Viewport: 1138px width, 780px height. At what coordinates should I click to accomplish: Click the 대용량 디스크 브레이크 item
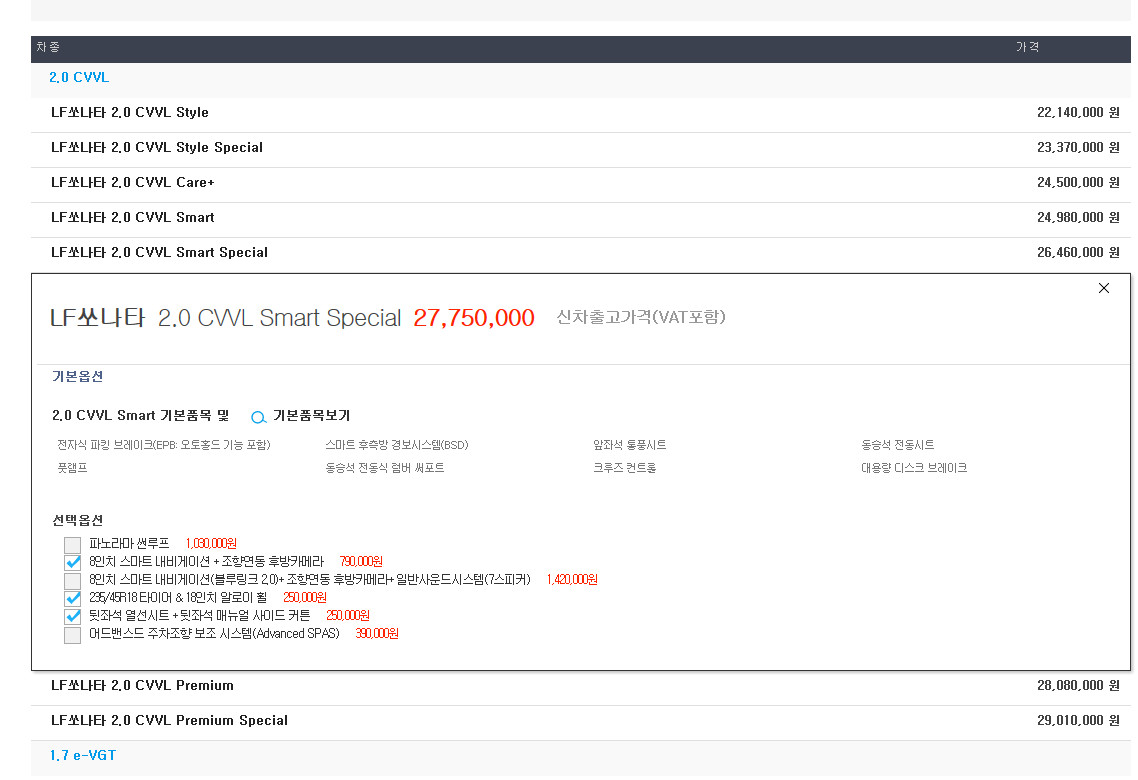[914, 468]
